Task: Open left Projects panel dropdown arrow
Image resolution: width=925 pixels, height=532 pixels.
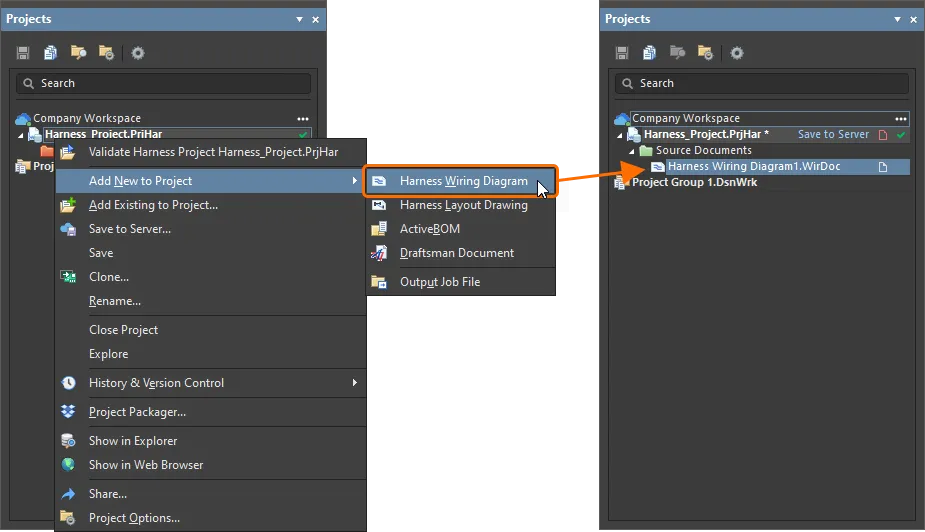Action: pos(299,19)
